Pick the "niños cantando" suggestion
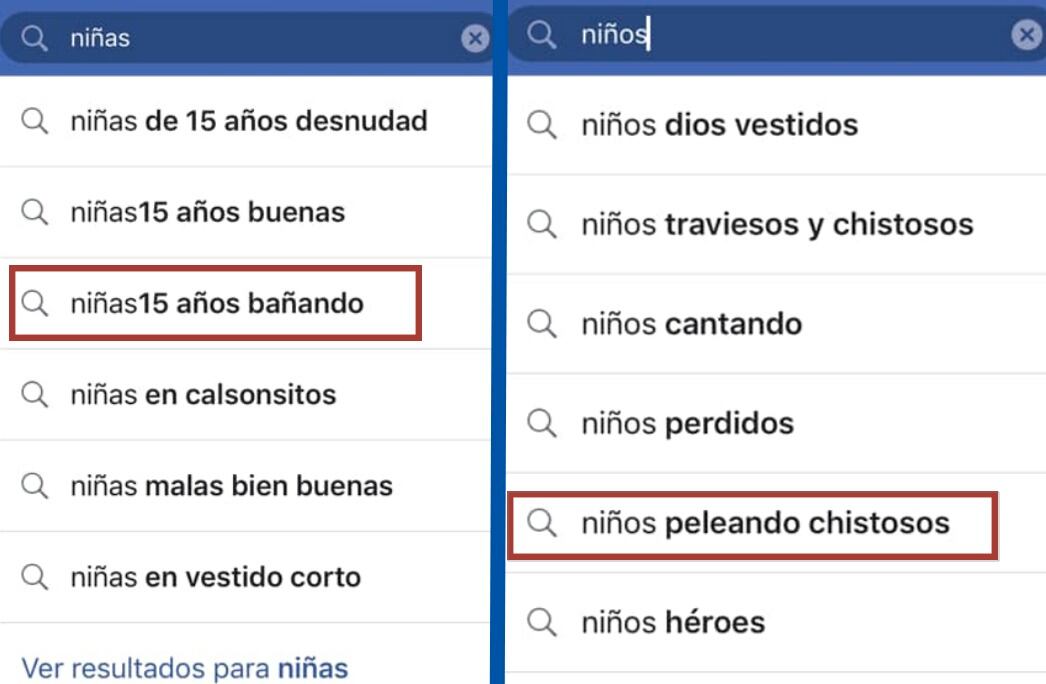Screen dimensions: 1046x684 (692, 324)
